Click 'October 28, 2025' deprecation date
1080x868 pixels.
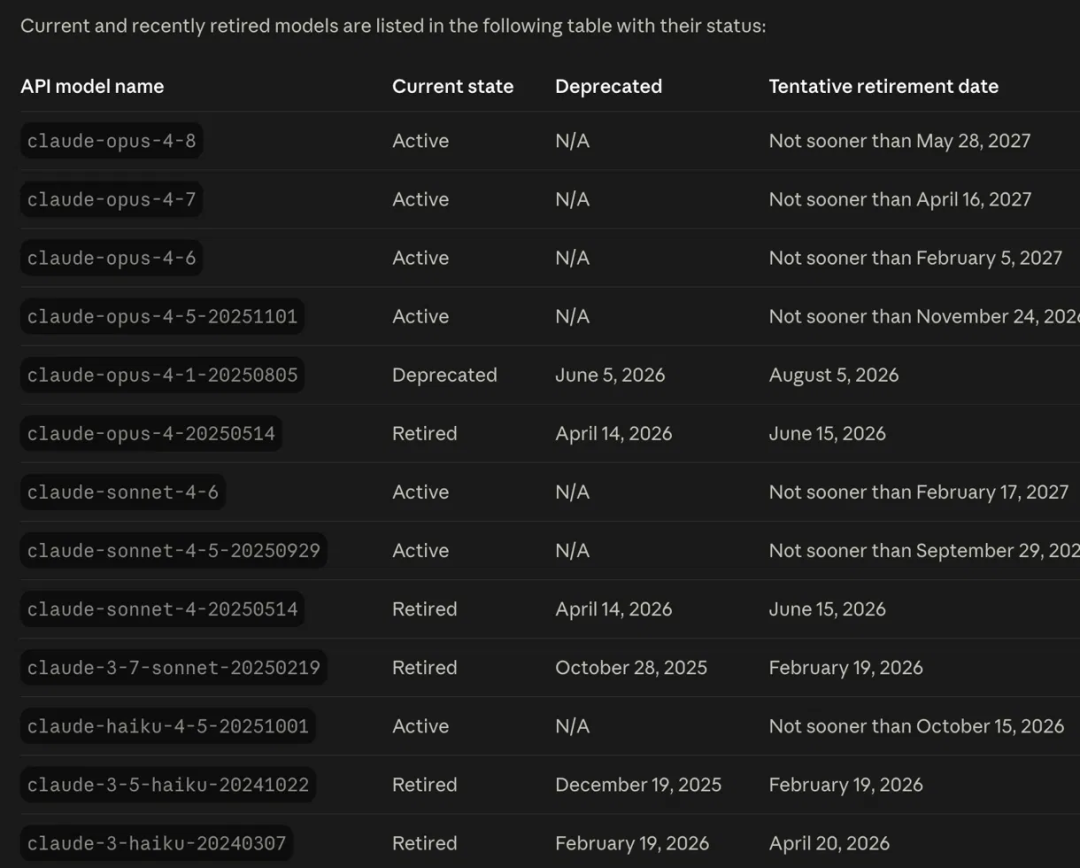click(631, 668)
